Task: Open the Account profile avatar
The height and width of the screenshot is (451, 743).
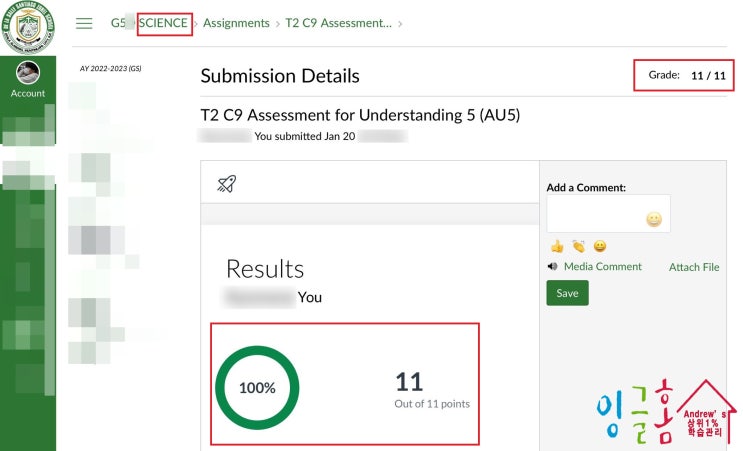Action: click(28, 72)
